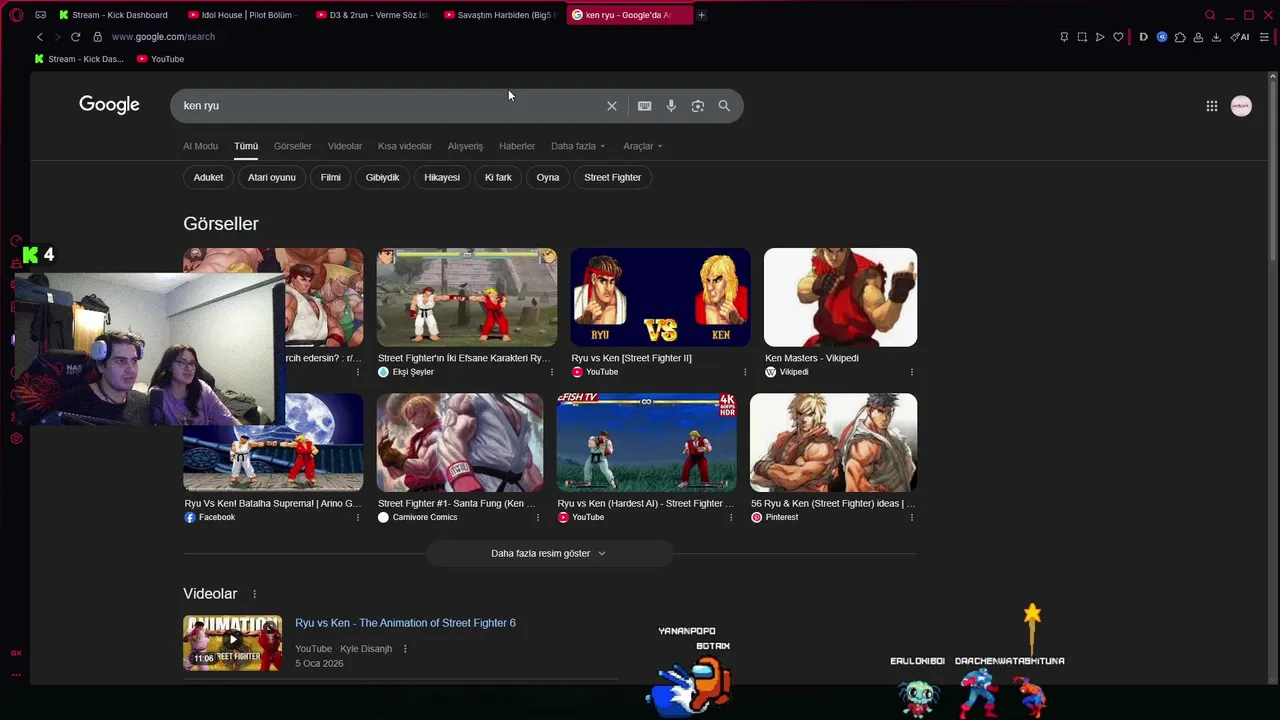Image resolution: width=1280 pixels, height=720 pixels.
Task: Click the Atari oyunu suggestion chip
Action: coord(272,177)
